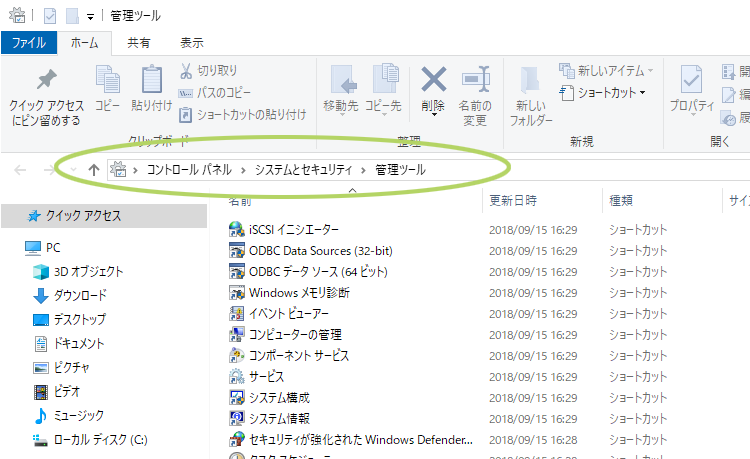Click 管理ツール in address breadcrumb
Image resolution: width=750 pixels, height=459 pixels.
coord(400,170)
